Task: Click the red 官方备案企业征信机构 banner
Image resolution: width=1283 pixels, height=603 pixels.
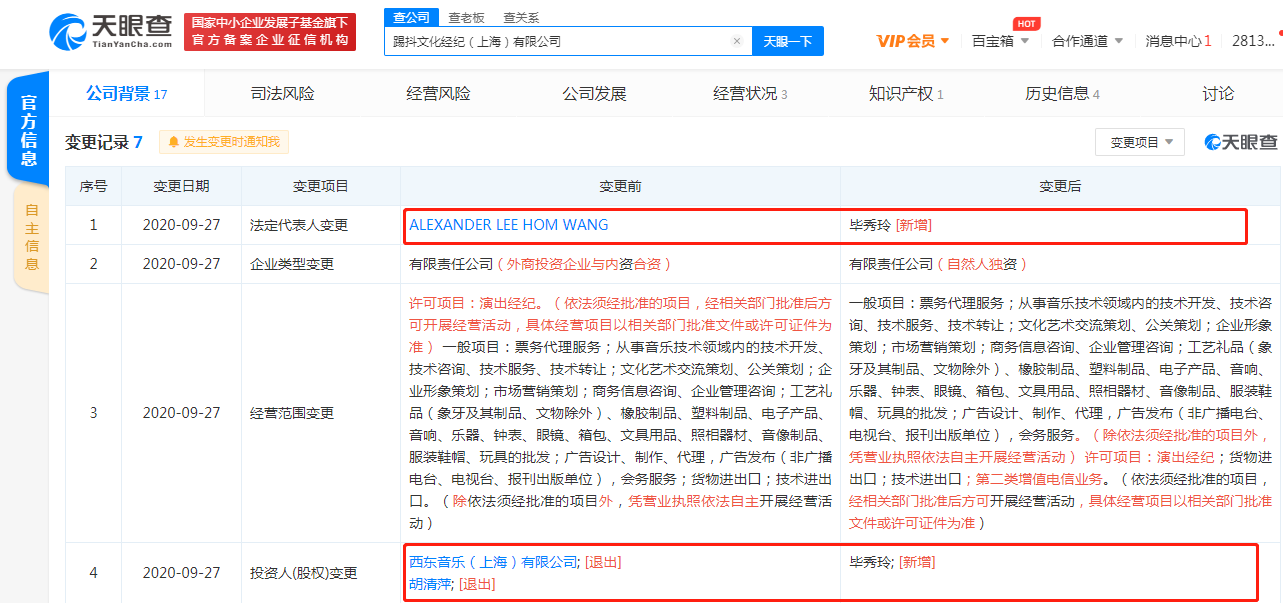Action: pos(270,31)
